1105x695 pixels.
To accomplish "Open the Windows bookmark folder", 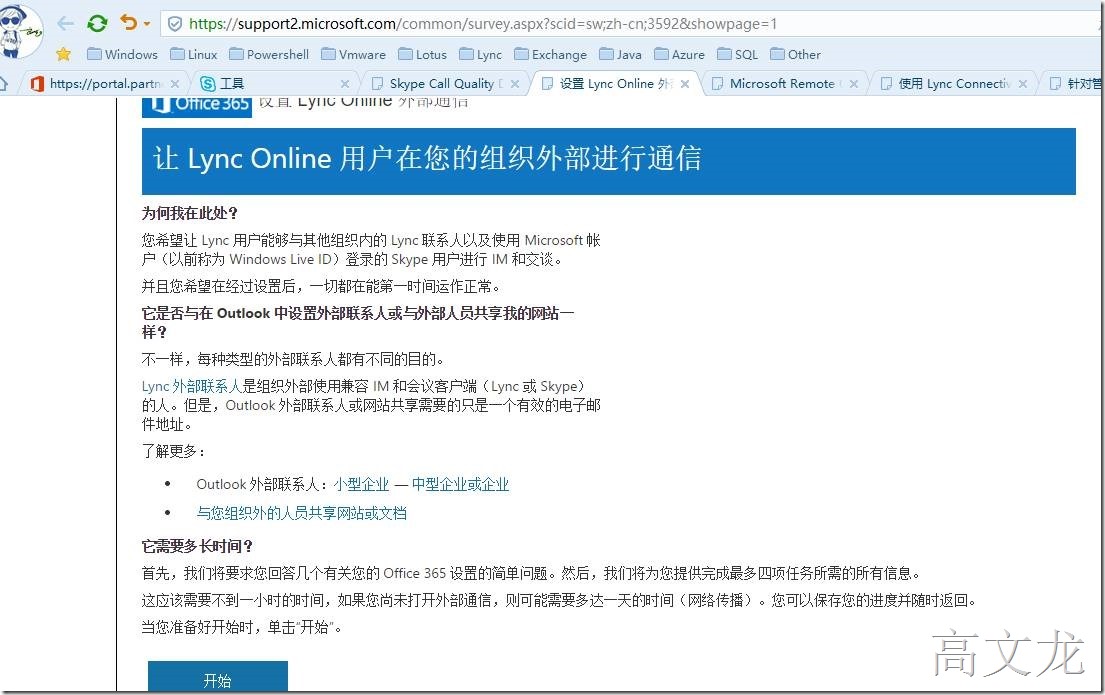I will [122, 54].
